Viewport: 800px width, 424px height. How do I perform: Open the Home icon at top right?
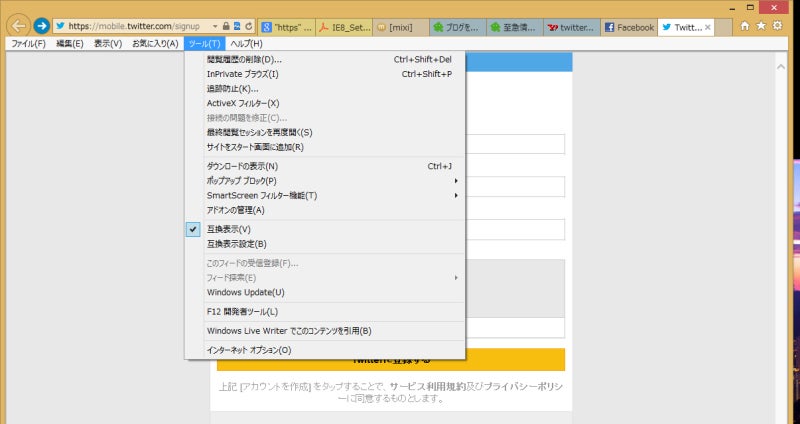pyautogui.click(x=745, y=26)
